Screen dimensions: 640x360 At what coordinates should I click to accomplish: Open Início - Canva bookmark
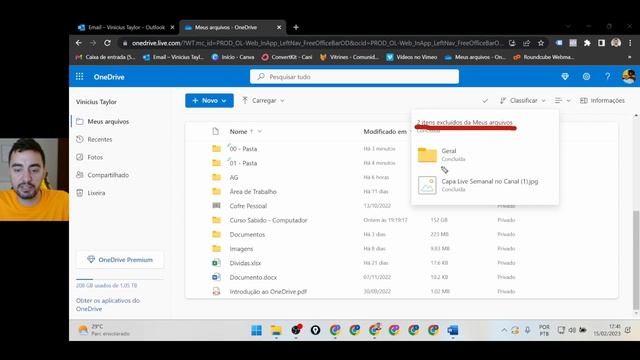[233, 57]
